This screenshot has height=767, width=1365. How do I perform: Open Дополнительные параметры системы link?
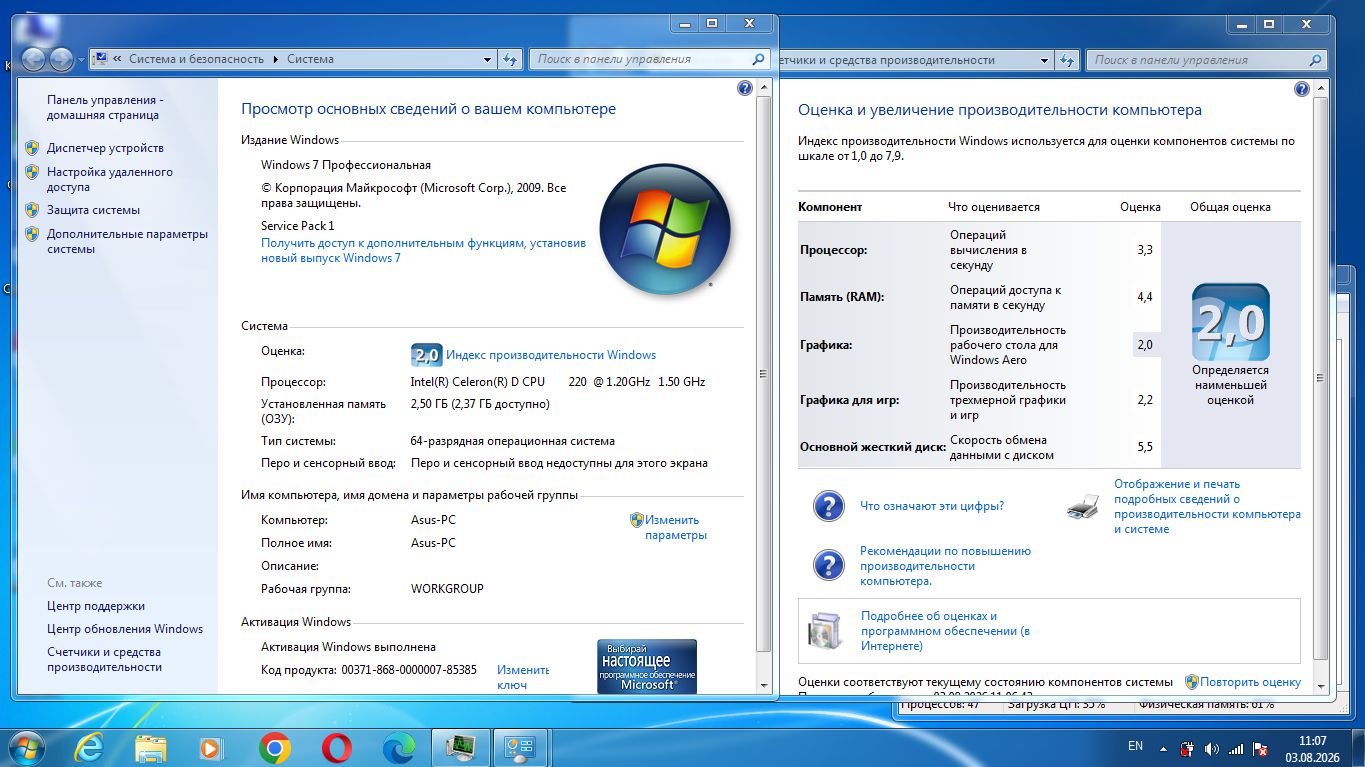click(127, 241)
